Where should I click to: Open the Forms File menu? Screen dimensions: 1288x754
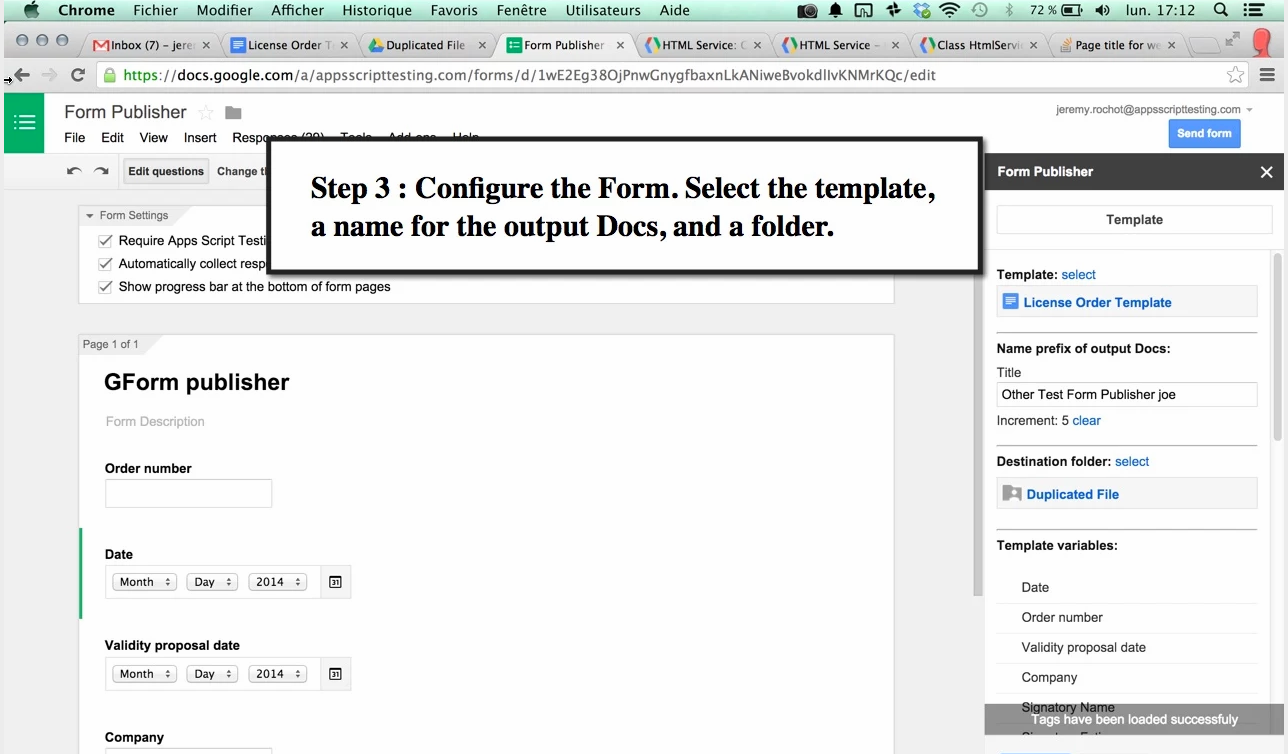75,138
